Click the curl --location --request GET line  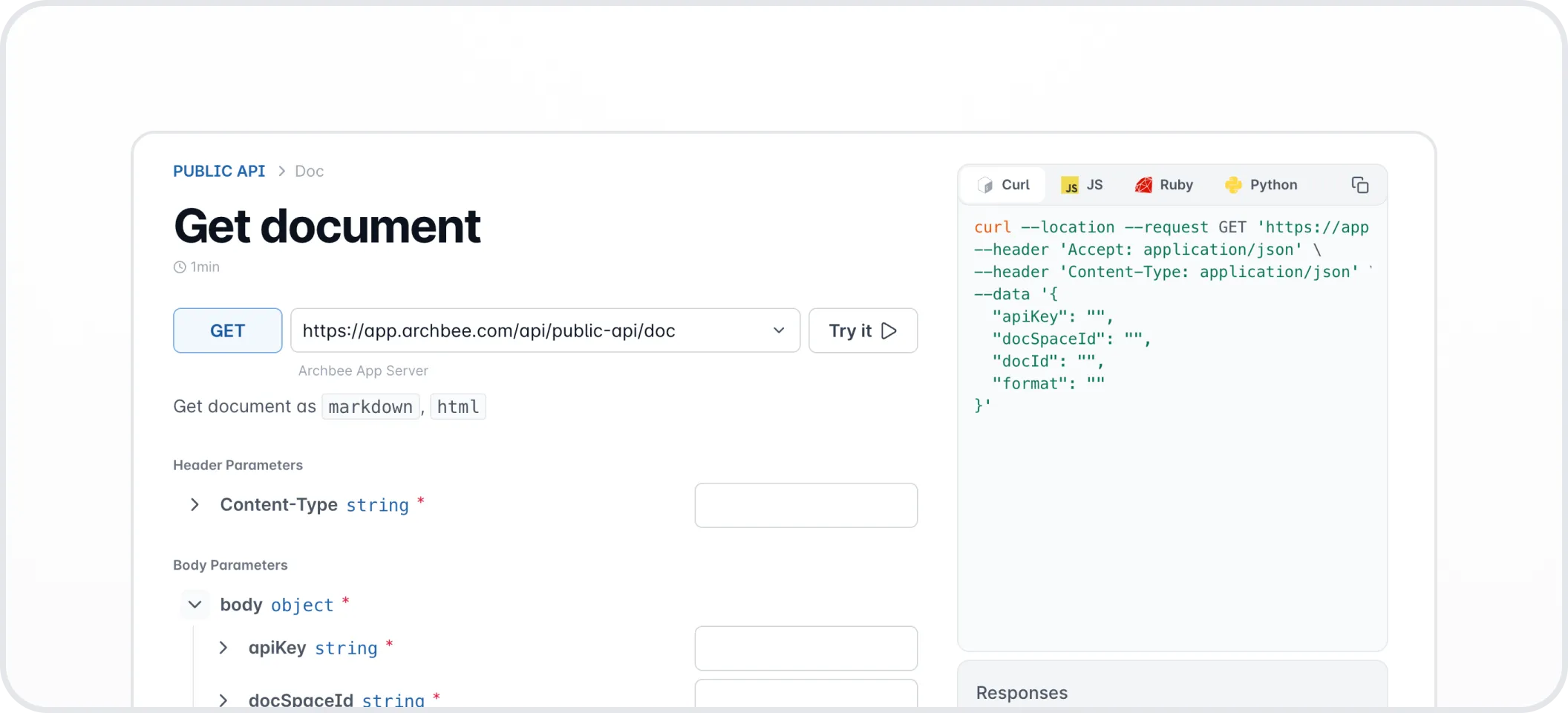pos(1172,227)
